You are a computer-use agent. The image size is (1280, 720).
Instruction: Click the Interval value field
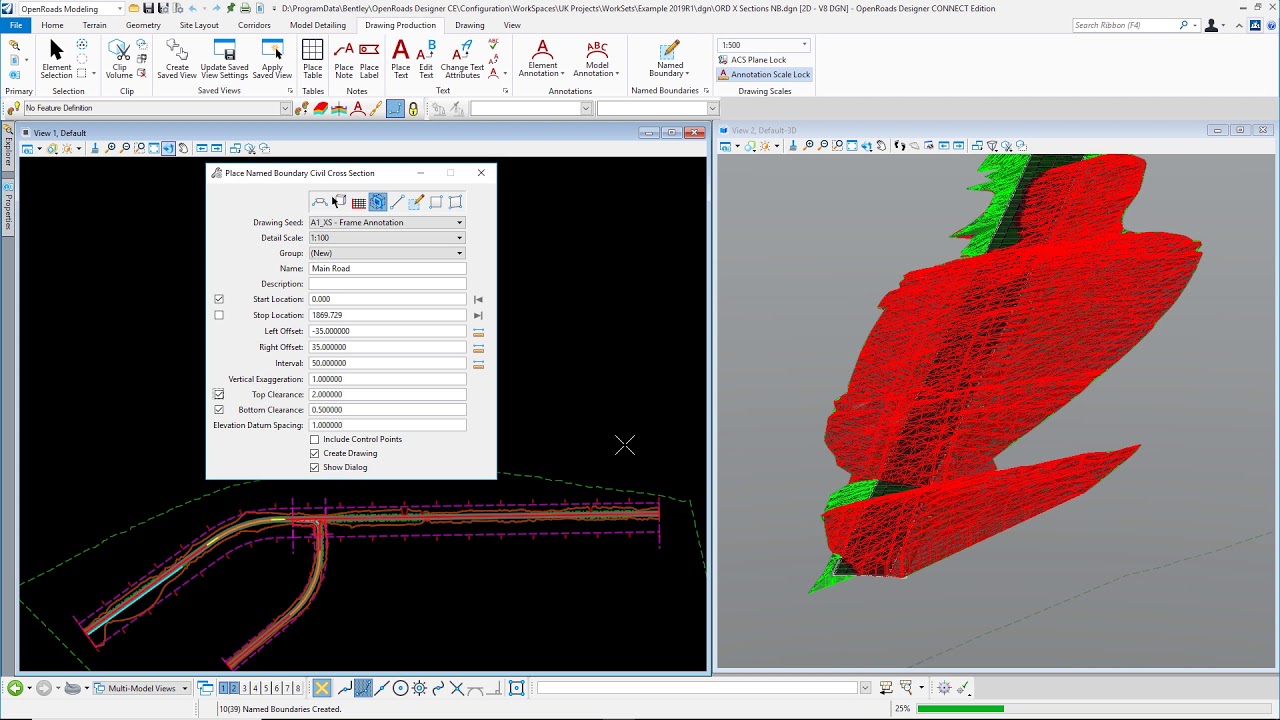[x=387, y=363]
